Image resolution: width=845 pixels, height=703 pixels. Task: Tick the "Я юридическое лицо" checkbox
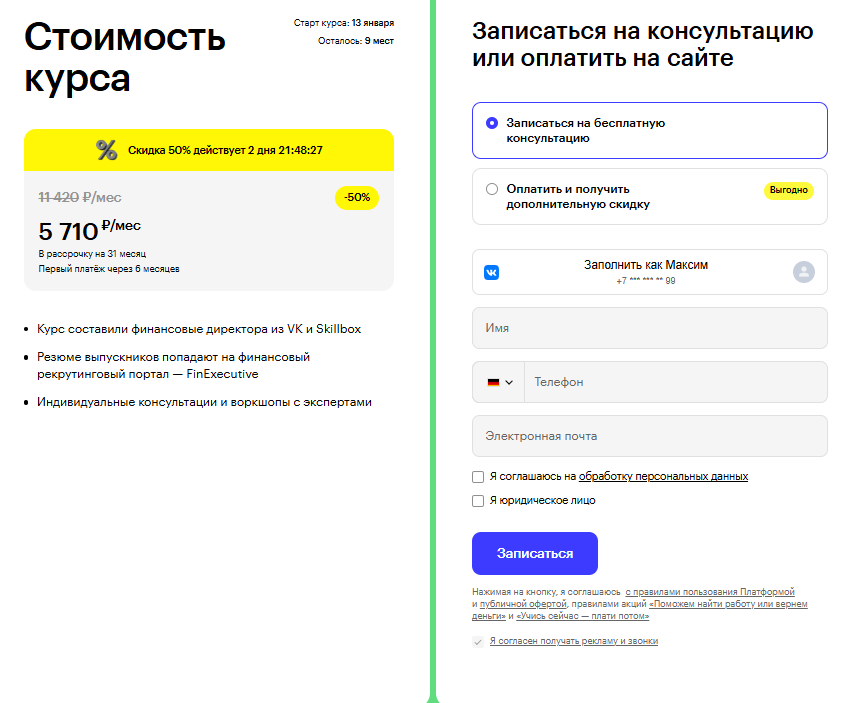(x=478, y=501)
